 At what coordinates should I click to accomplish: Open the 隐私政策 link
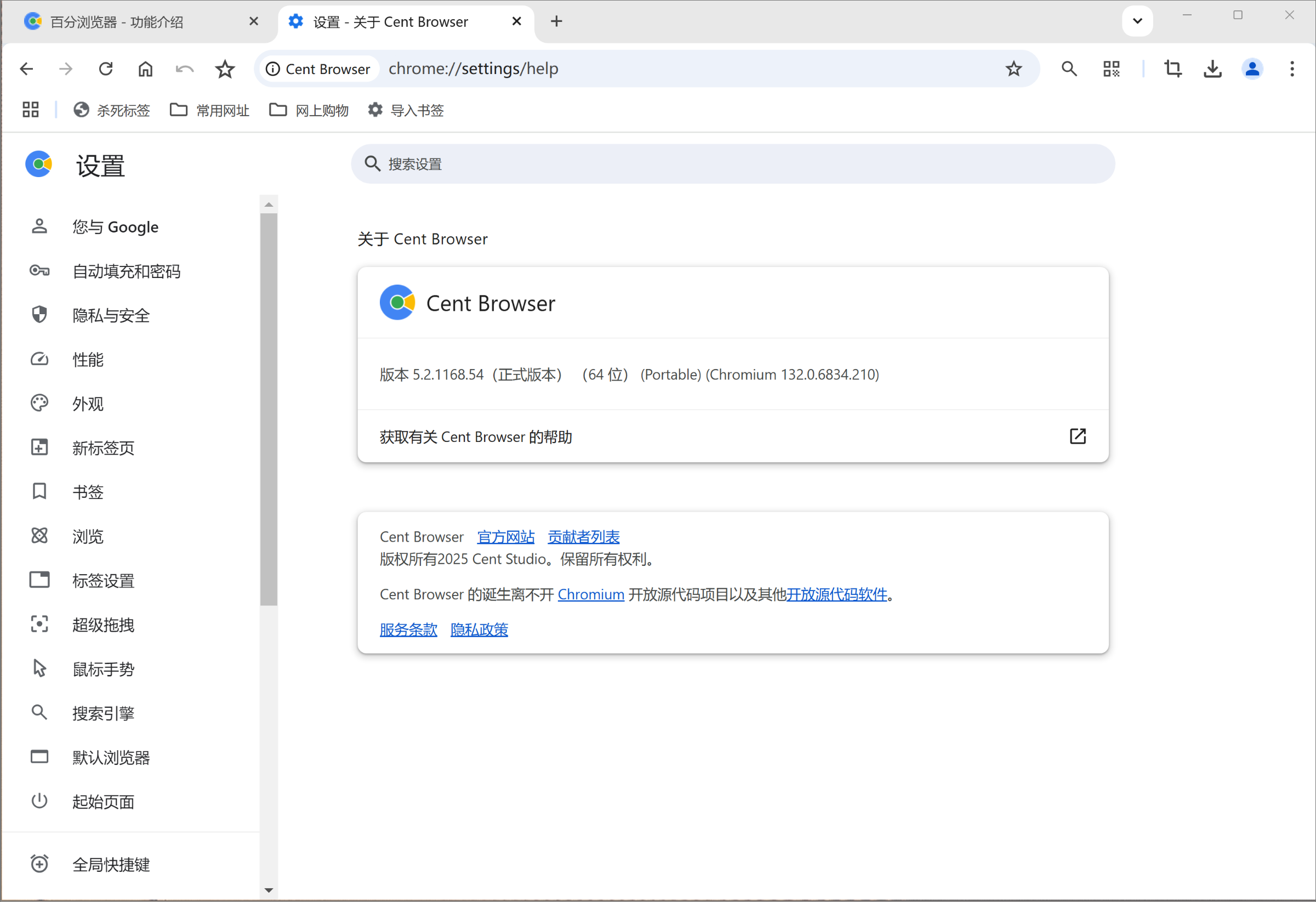(x=479, y=629)
